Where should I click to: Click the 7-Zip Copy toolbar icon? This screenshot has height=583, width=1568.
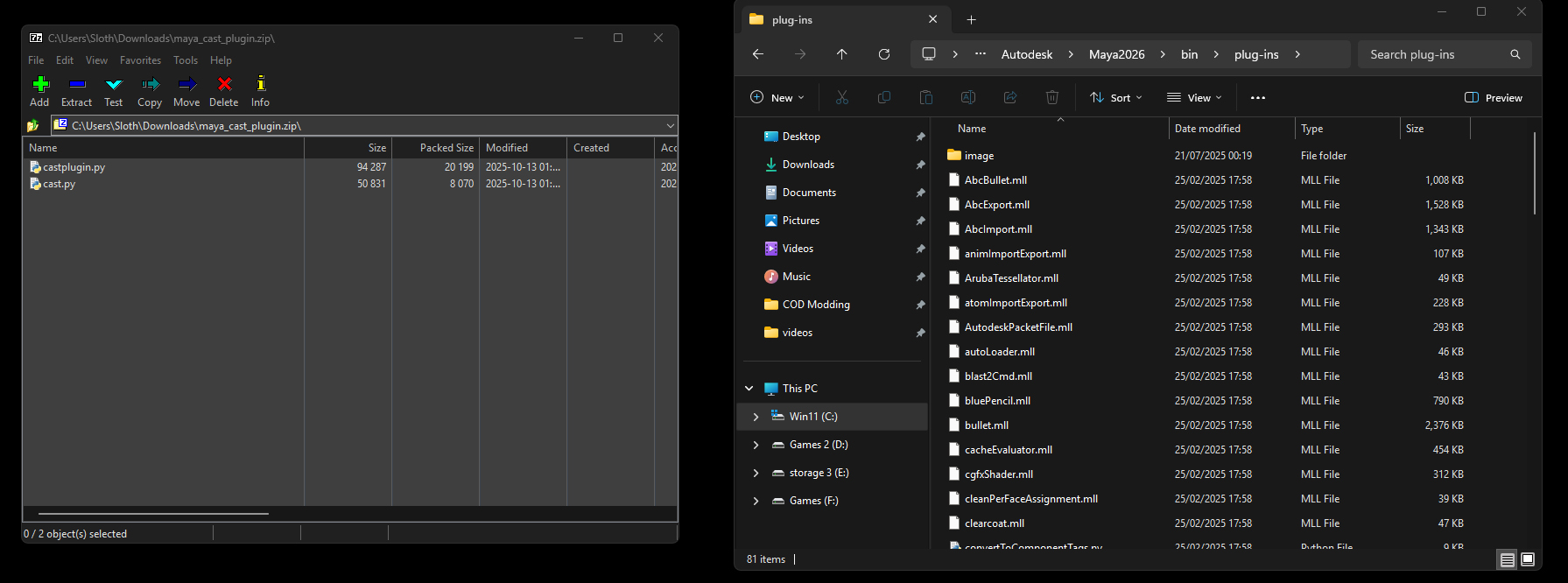151,84
